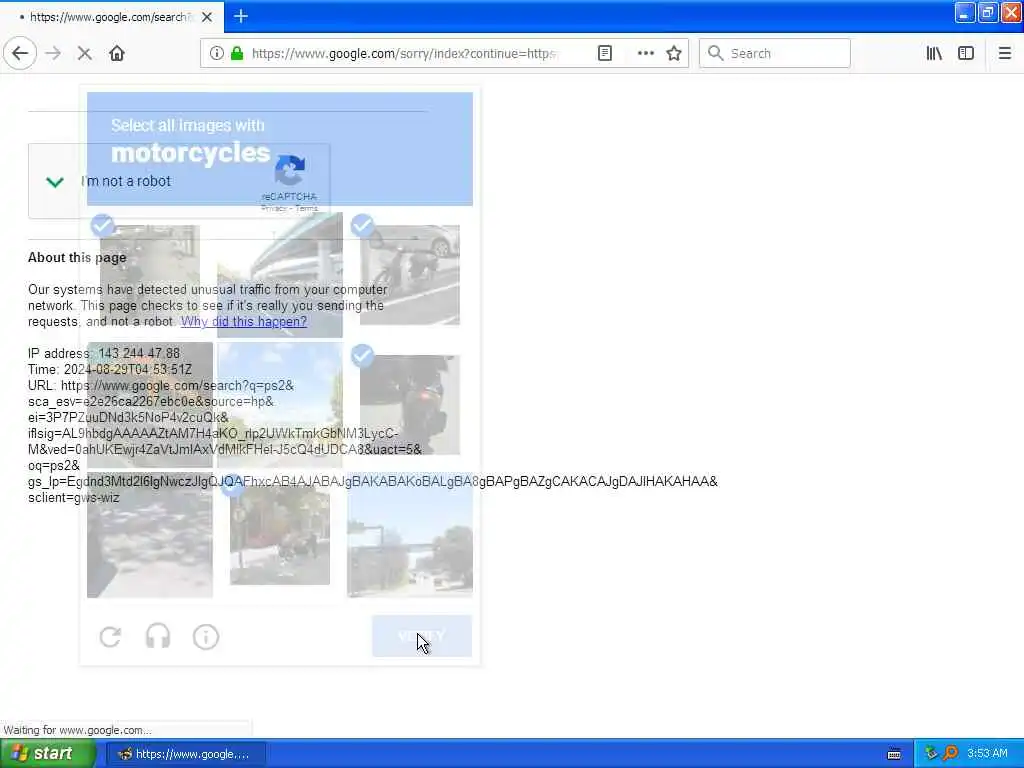Open the Firefox hamburger menu
The height and width of the screenshot is (768, 1024).
click(x=1005, y=54)
